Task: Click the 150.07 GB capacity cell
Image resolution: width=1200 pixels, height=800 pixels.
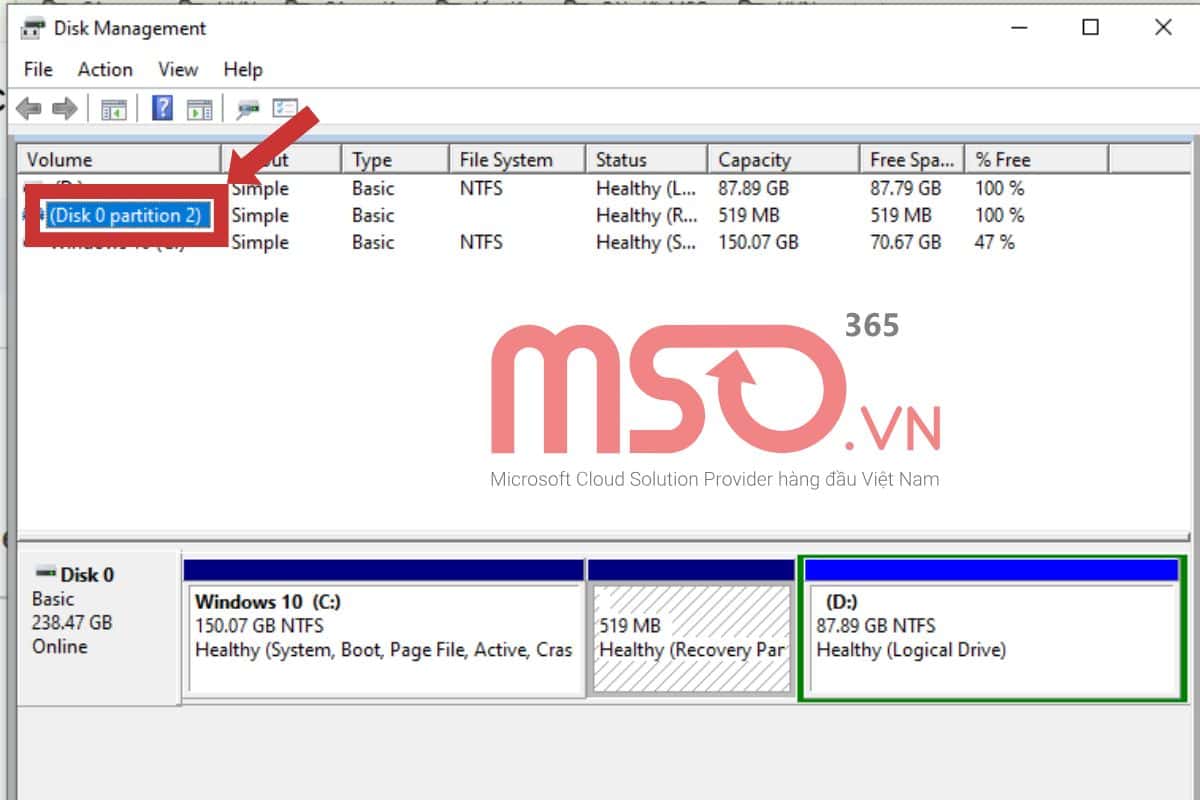Action: 759,242
